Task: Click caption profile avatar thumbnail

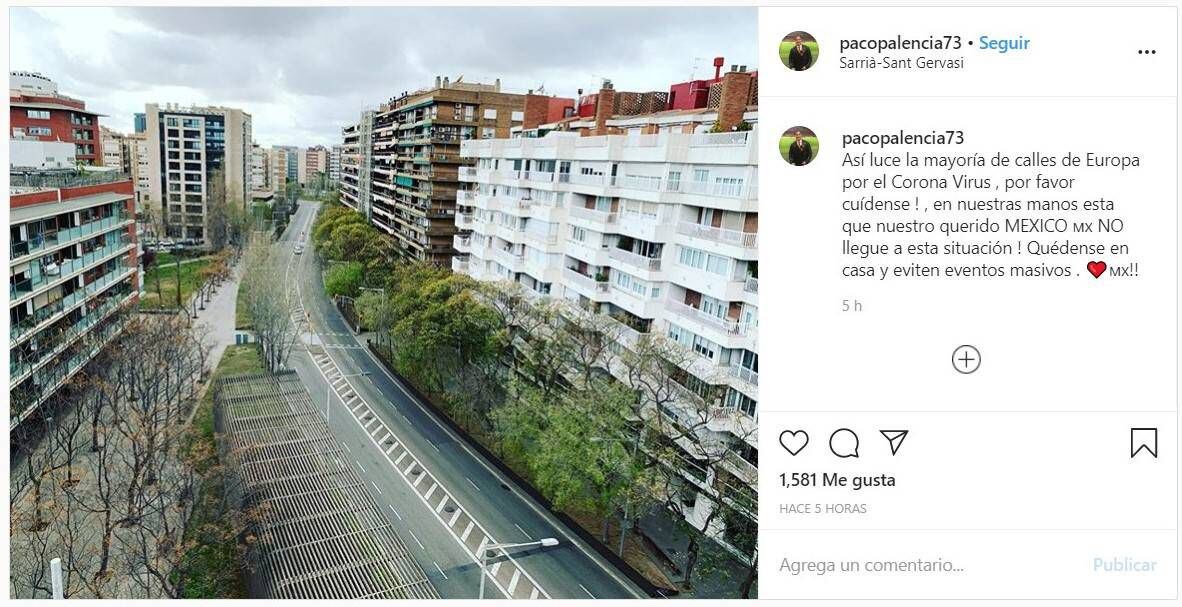Action: coord(799,146)
